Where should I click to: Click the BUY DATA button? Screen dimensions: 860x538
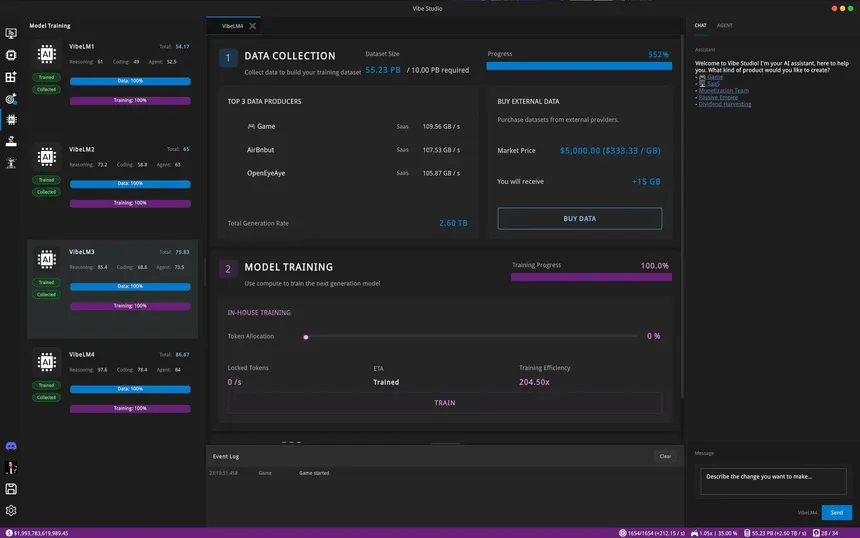579,218
